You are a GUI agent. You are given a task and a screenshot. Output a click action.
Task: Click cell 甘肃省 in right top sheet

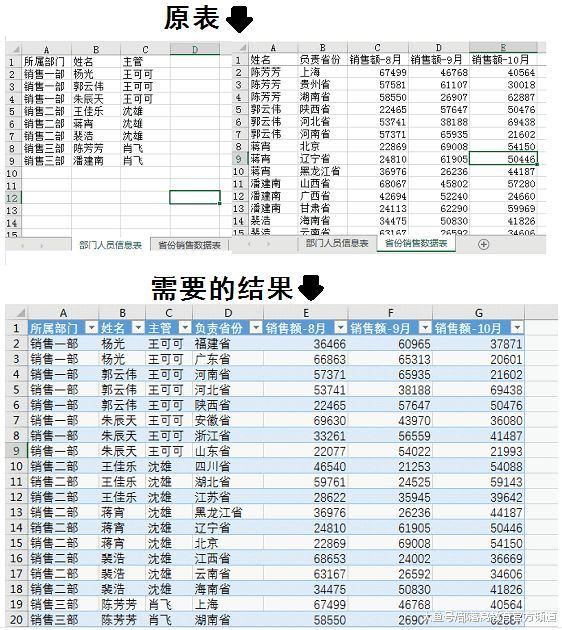point(322,208)
